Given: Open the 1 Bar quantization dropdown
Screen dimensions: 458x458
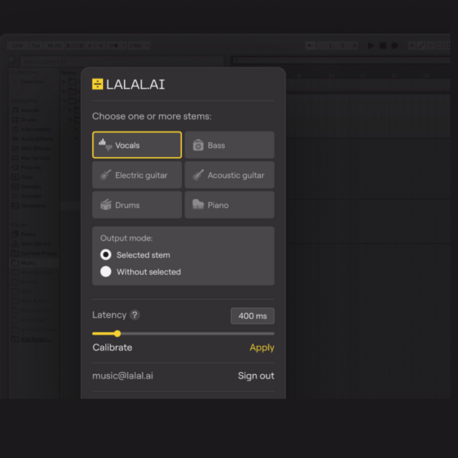Looking at the screenshot, I should coord(139,45).
